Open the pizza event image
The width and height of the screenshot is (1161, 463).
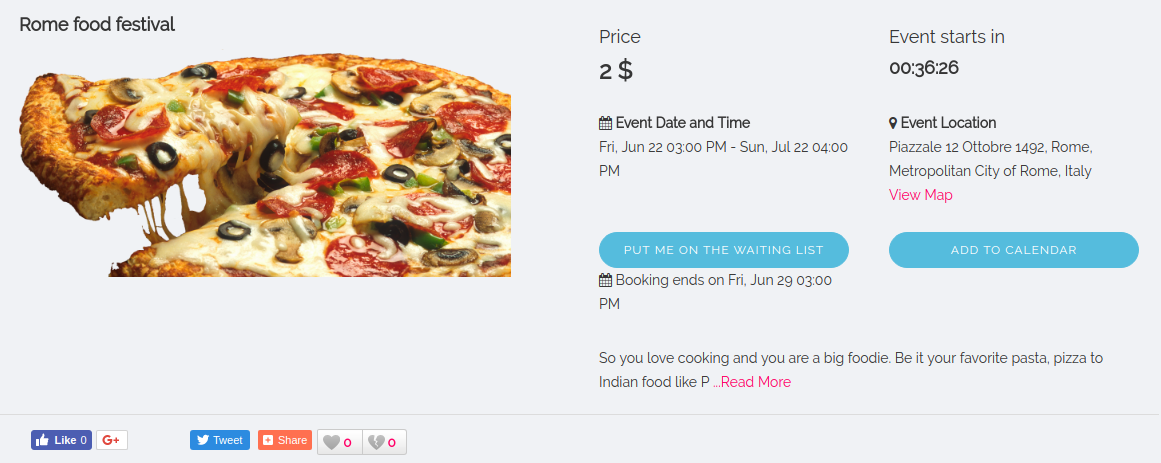pos(266,164)
